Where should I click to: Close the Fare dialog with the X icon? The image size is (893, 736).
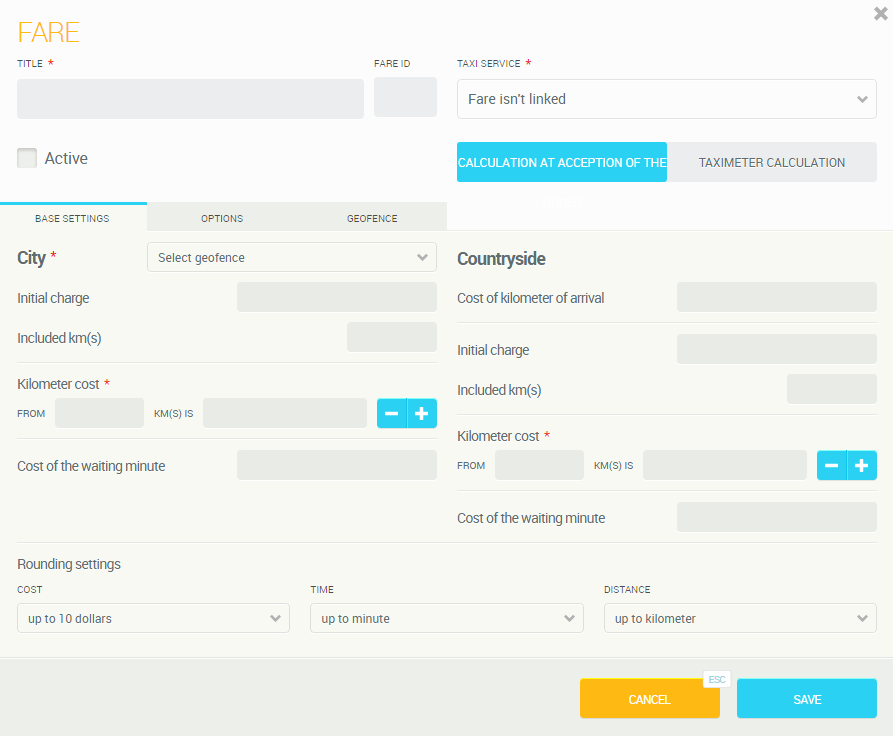coord(880,13)
